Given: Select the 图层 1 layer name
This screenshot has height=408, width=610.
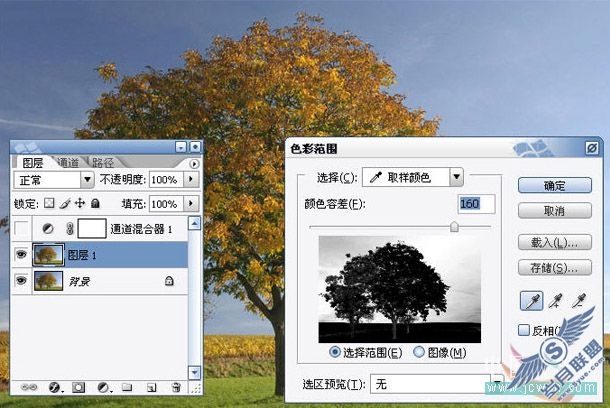Looking at the screenshot, I should click(x=82, y=255).
